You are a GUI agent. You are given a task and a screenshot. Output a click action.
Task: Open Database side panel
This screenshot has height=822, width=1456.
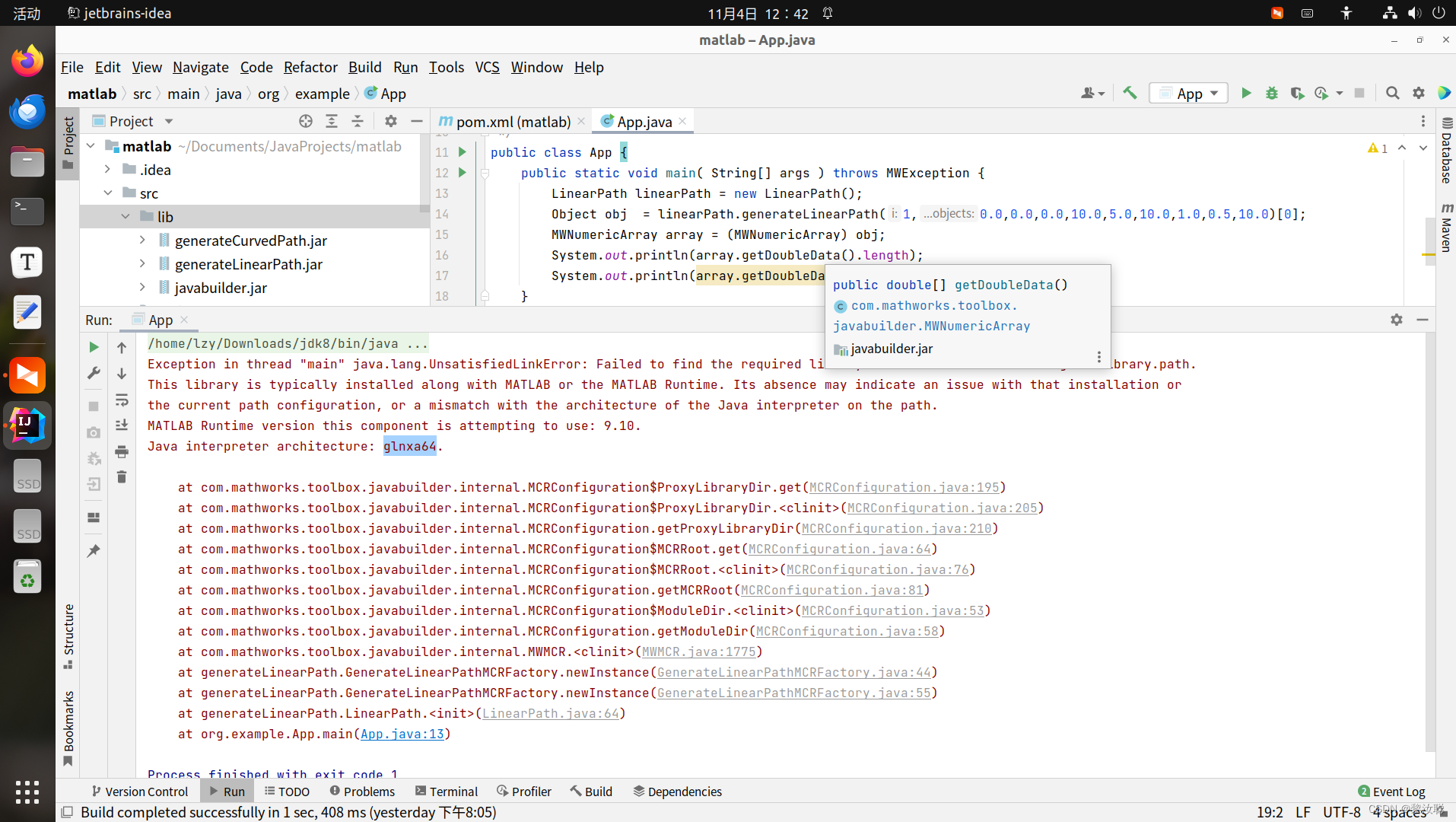pyautogui.click(x=1446, y=151)
